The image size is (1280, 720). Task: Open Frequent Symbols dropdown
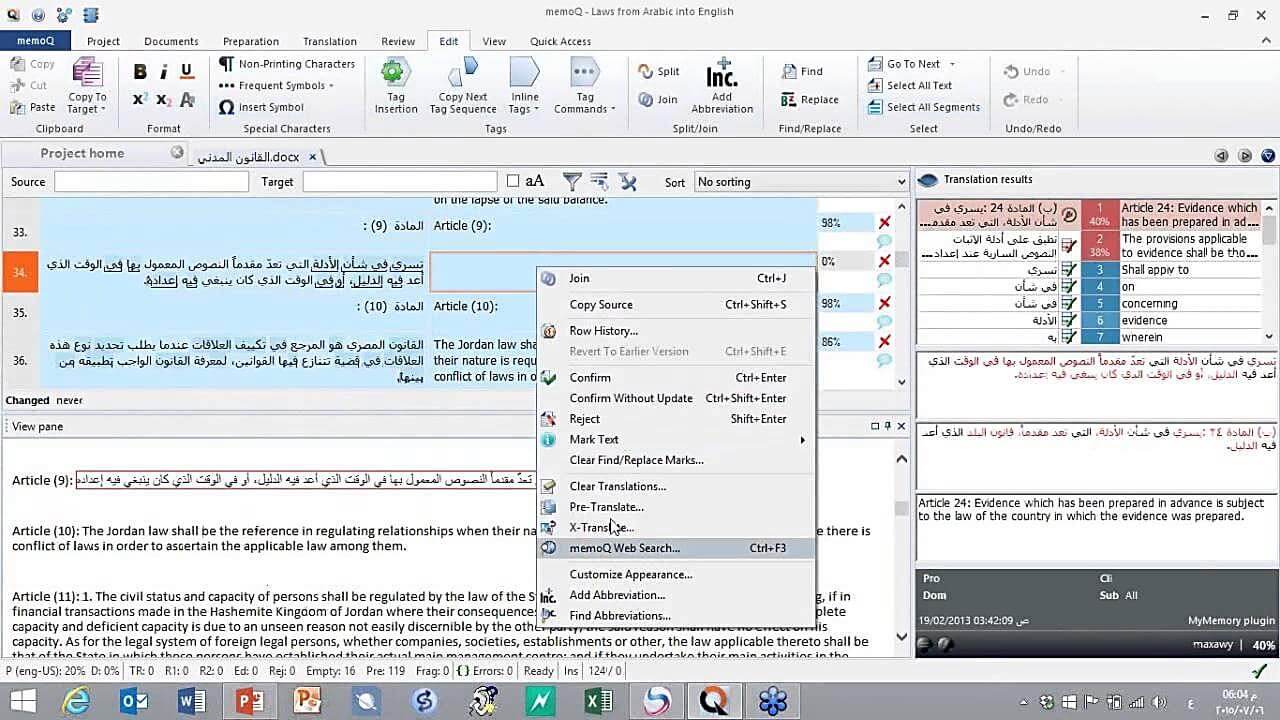(277, 86)
